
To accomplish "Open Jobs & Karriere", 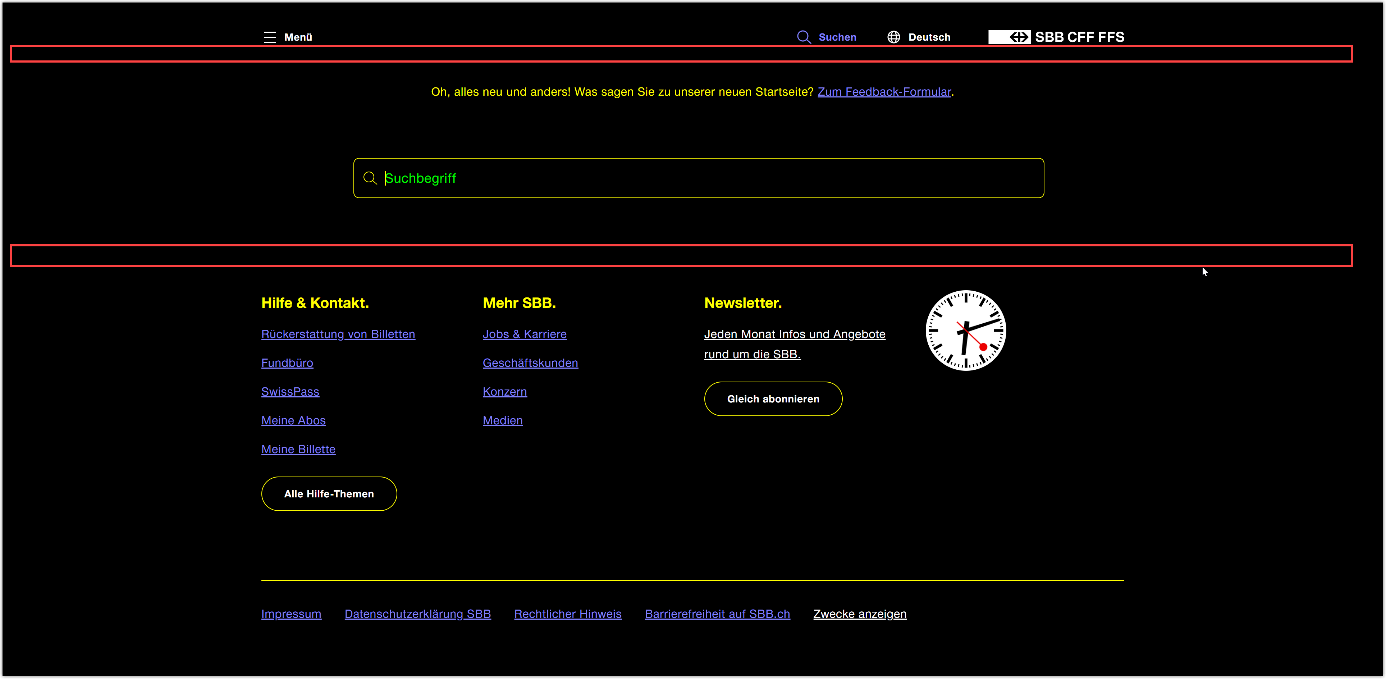I will click(x=525, y=334).
